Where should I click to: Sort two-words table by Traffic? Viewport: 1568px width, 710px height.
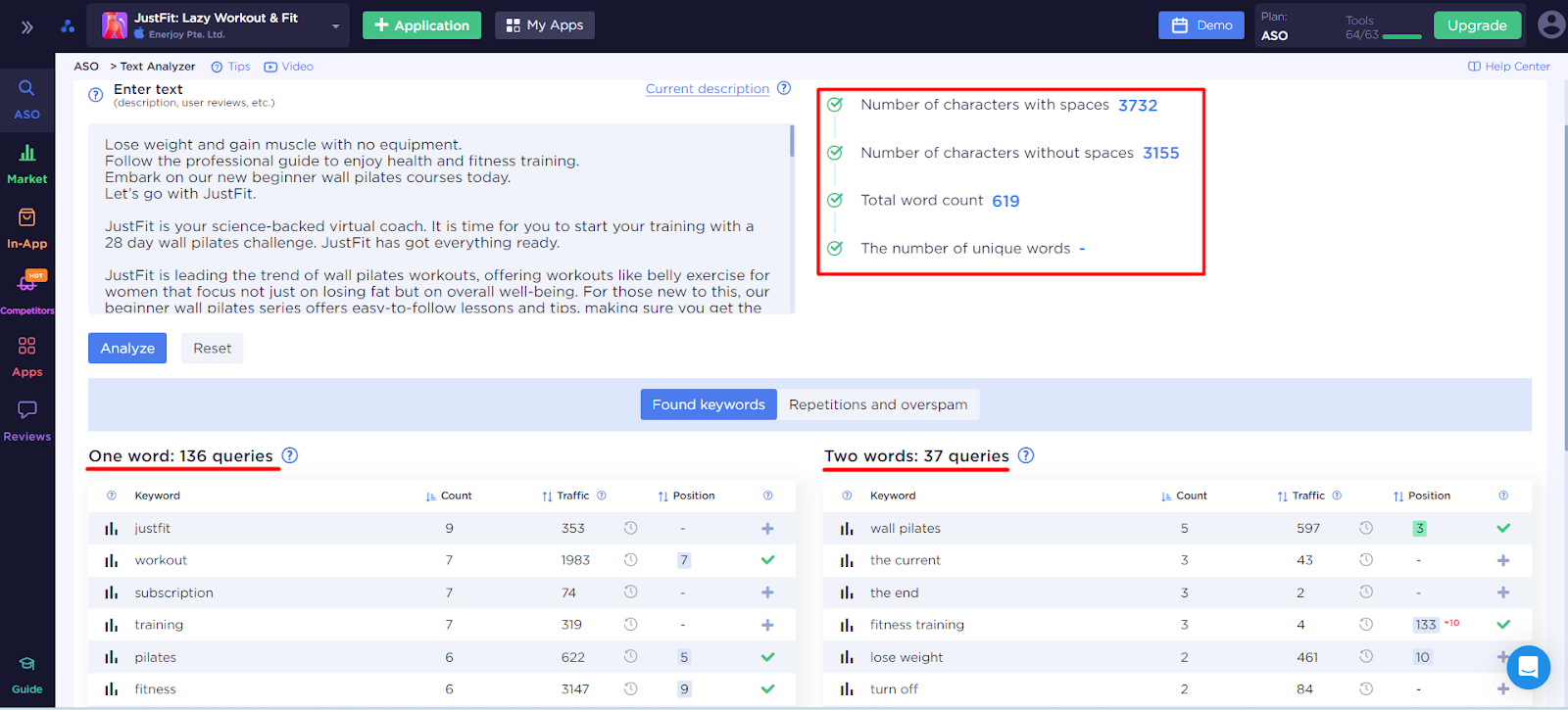[x=1300, y=496]
